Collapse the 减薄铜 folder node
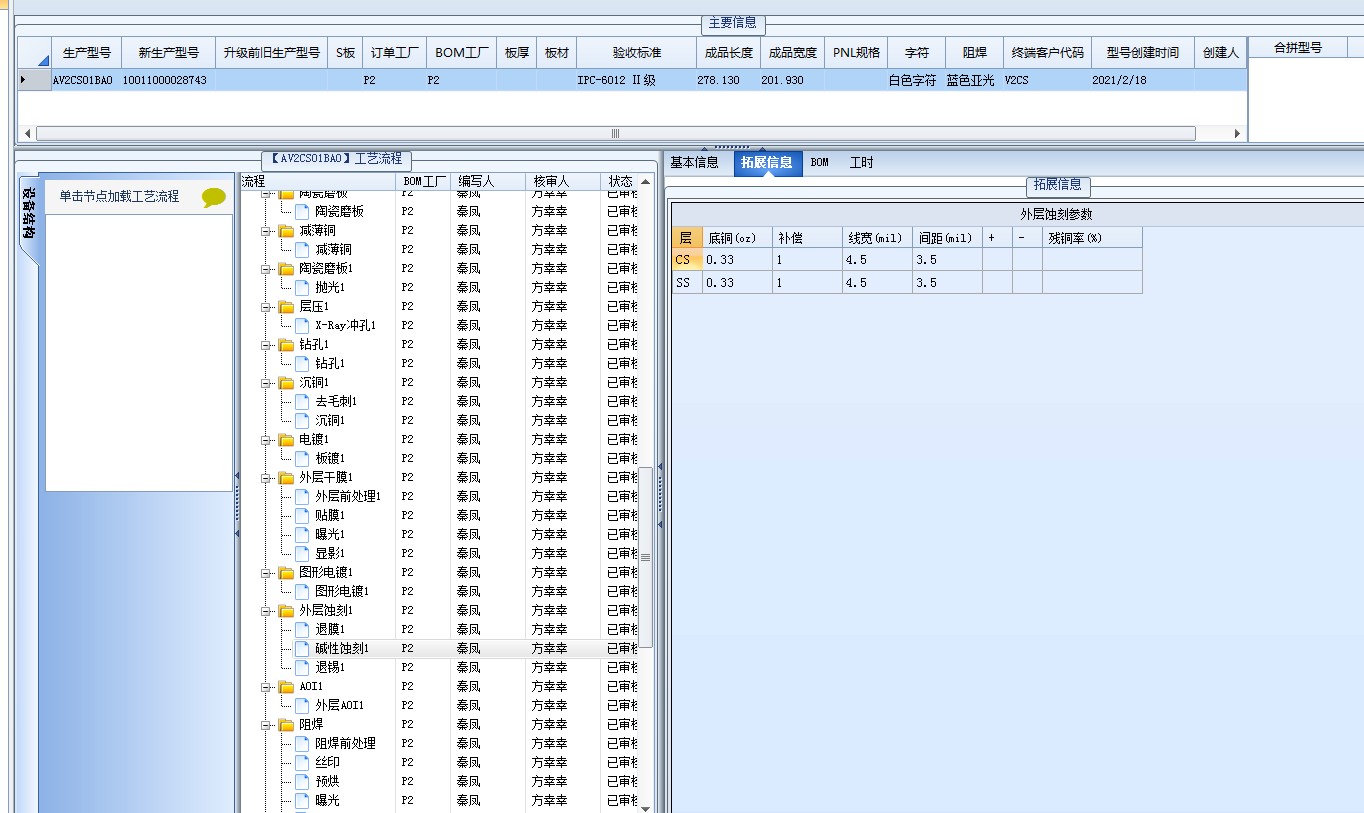This screenshot has width=1364, height=813. (x=267, y=231)
